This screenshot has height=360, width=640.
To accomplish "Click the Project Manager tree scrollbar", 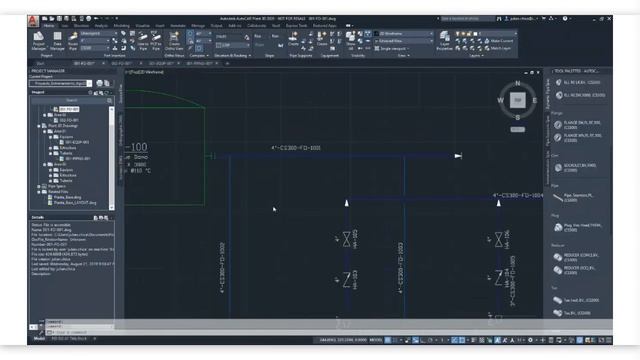I will click(111, 158).
